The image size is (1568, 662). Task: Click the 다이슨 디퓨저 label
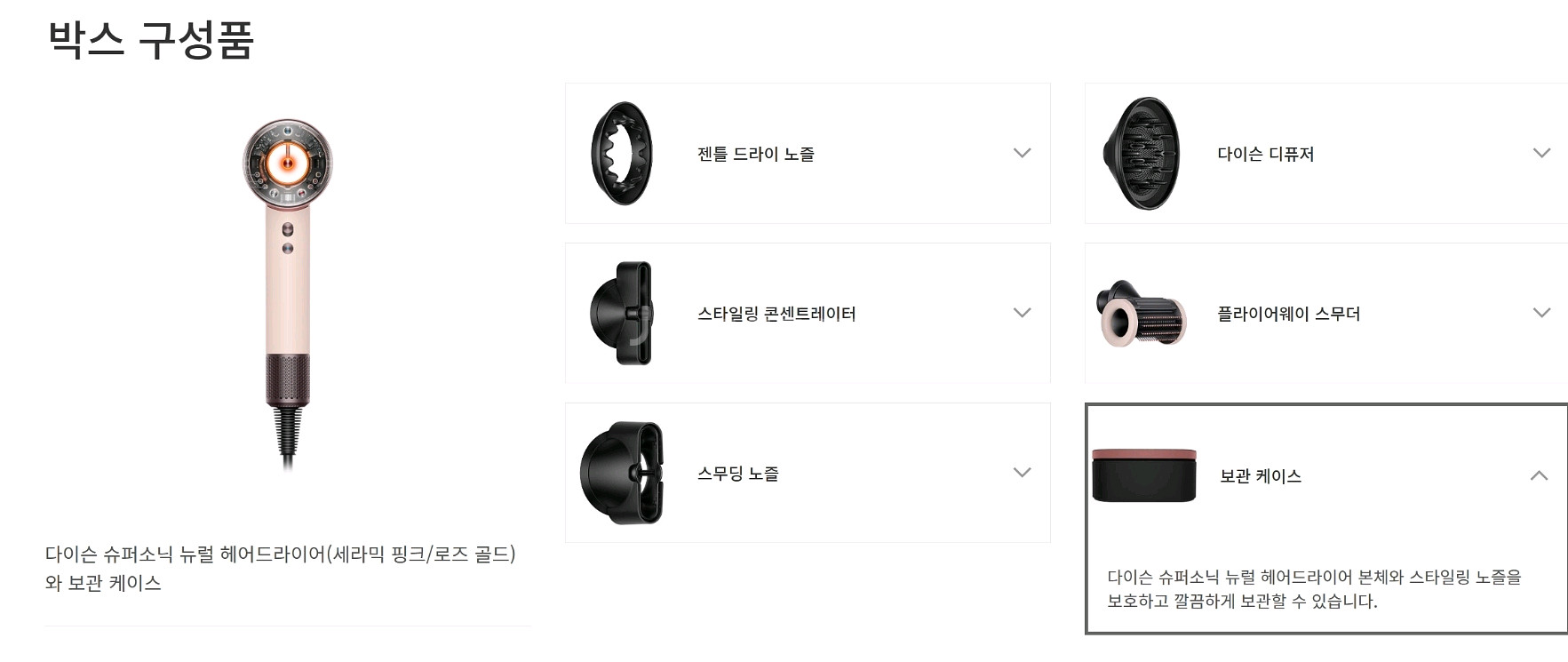[x=1265, y=154]
